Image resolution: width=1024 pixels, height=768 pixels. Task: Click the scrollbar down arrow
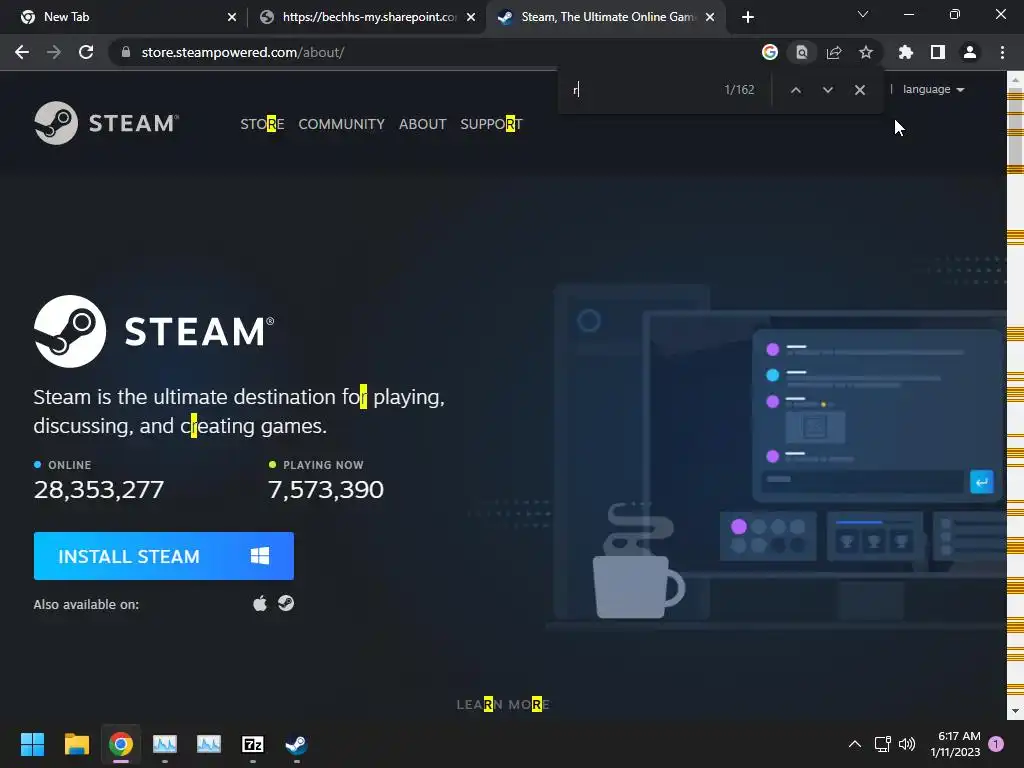pyautogui.click(x=1015, y=711)
